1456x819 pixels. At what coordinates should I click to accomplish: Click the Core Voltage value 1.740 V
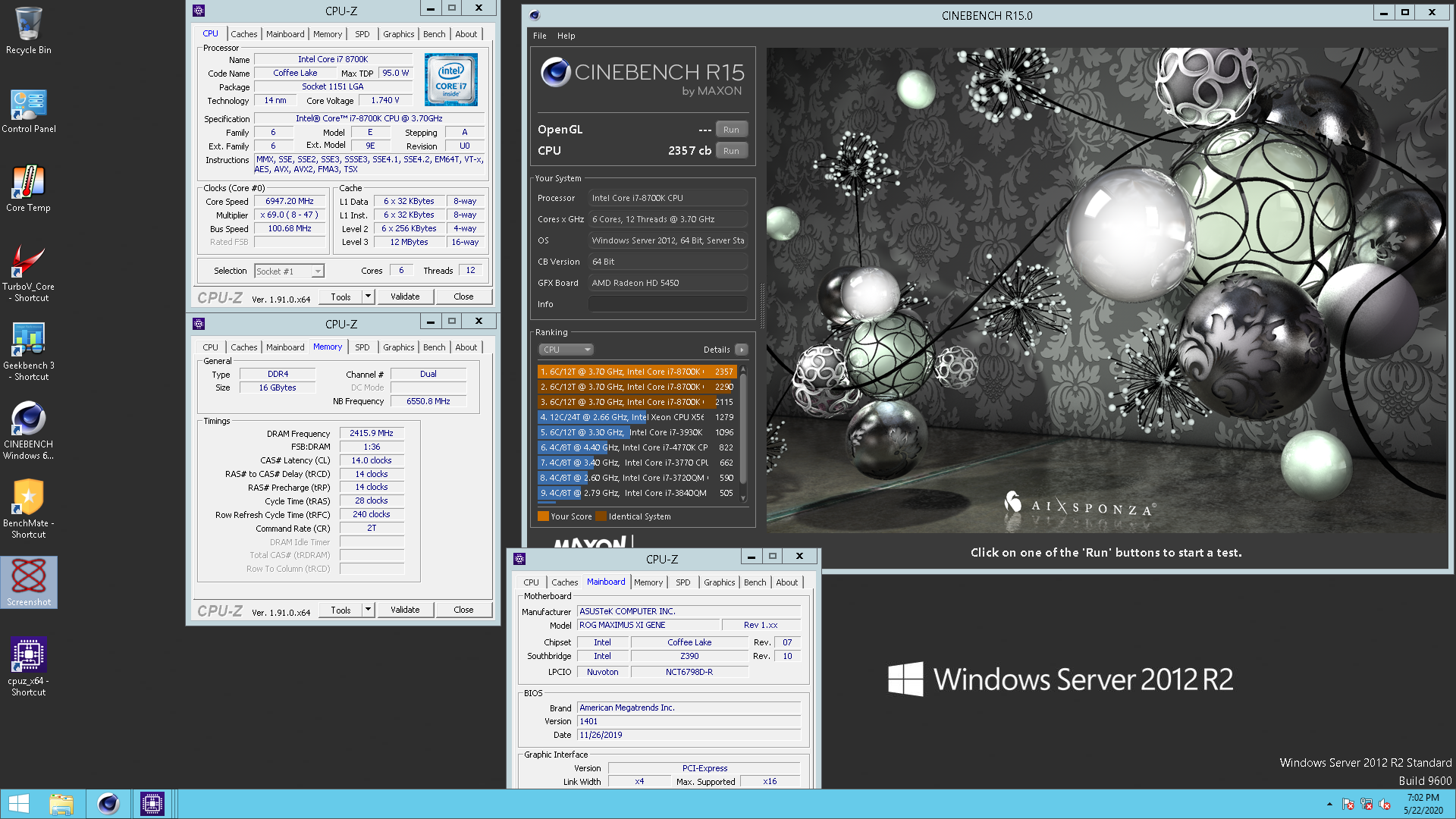(384, 100)
